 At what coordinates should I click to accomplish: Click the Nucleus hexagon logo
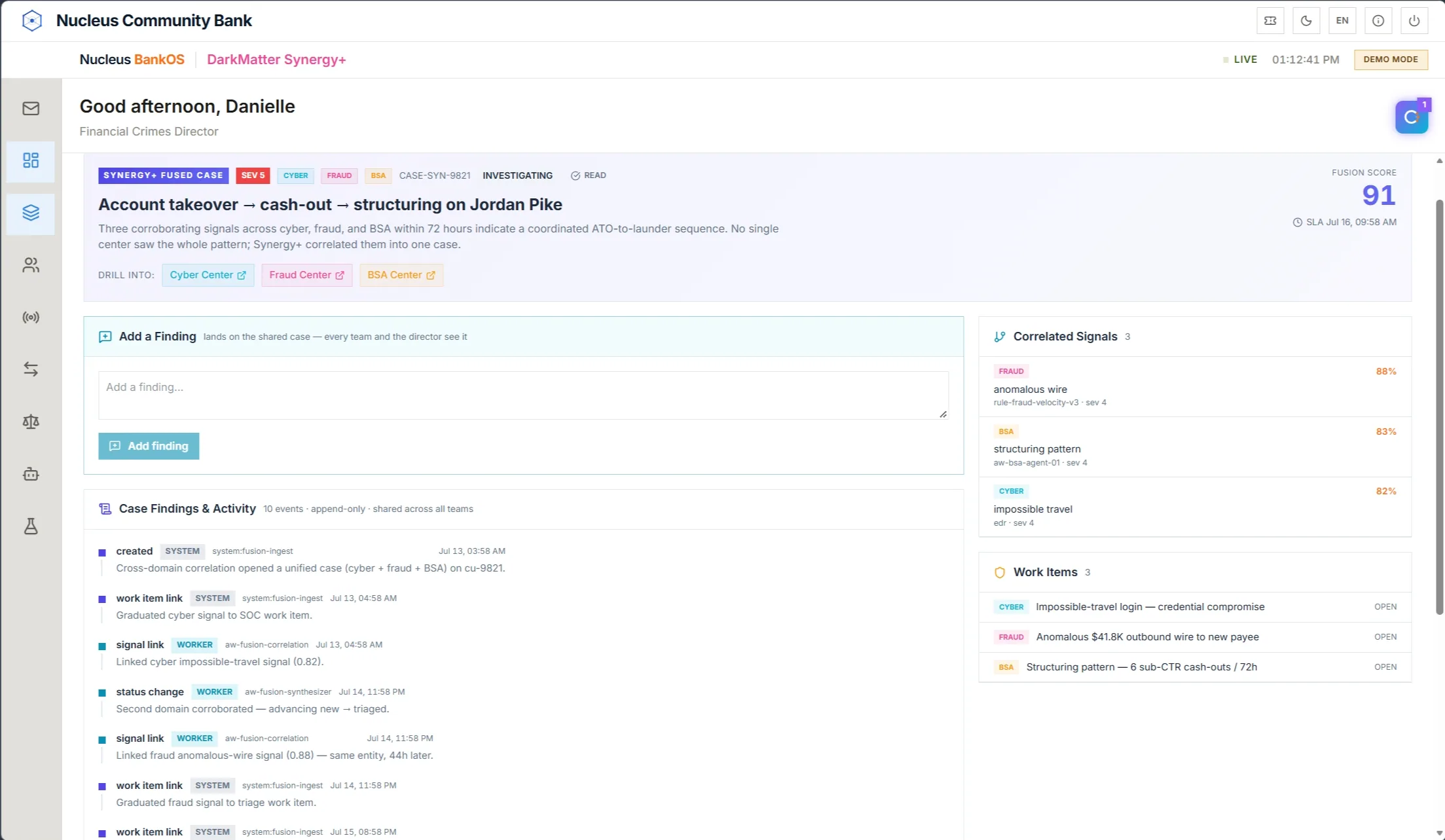(x=31, y=20)
